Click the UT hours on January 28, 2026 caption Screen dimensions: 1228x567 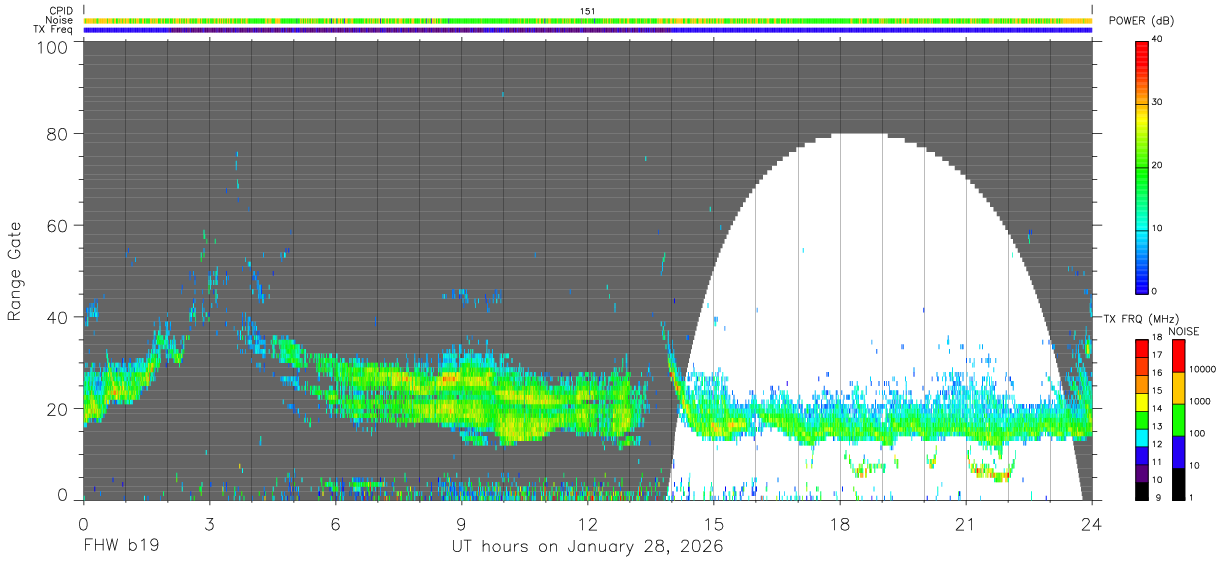pyautogui.click(x=588, y=547)
